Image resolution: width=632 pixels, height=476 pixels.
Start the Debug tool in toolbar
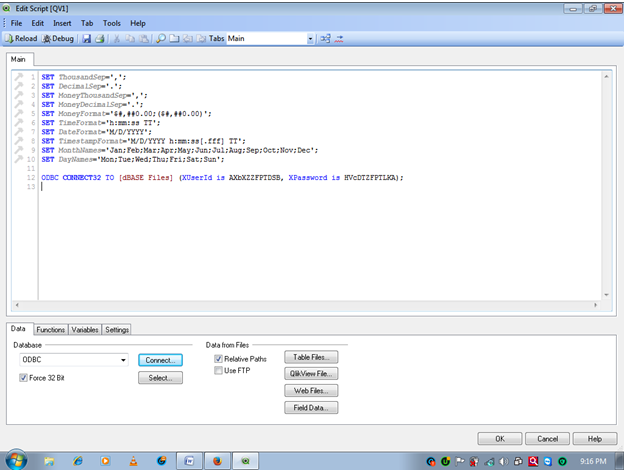[x=57, y=38]
